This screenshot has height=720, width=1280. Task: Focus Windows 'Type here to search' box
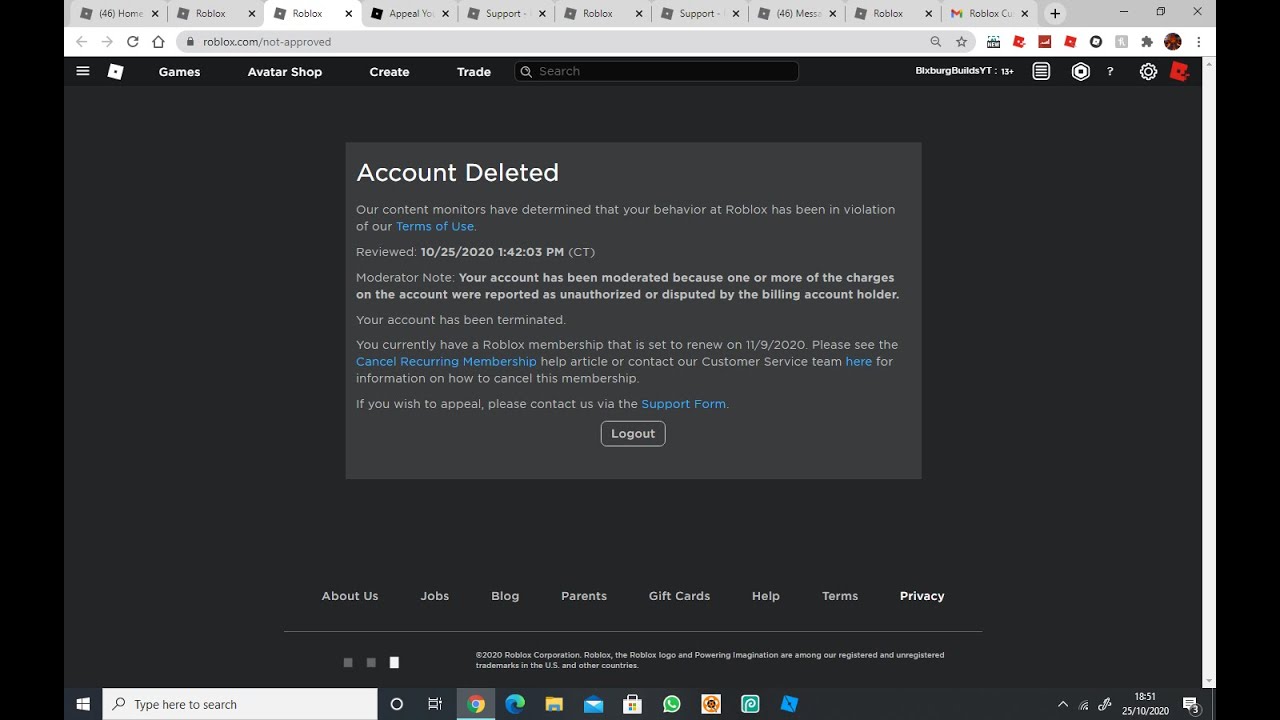tap(240, 704)
